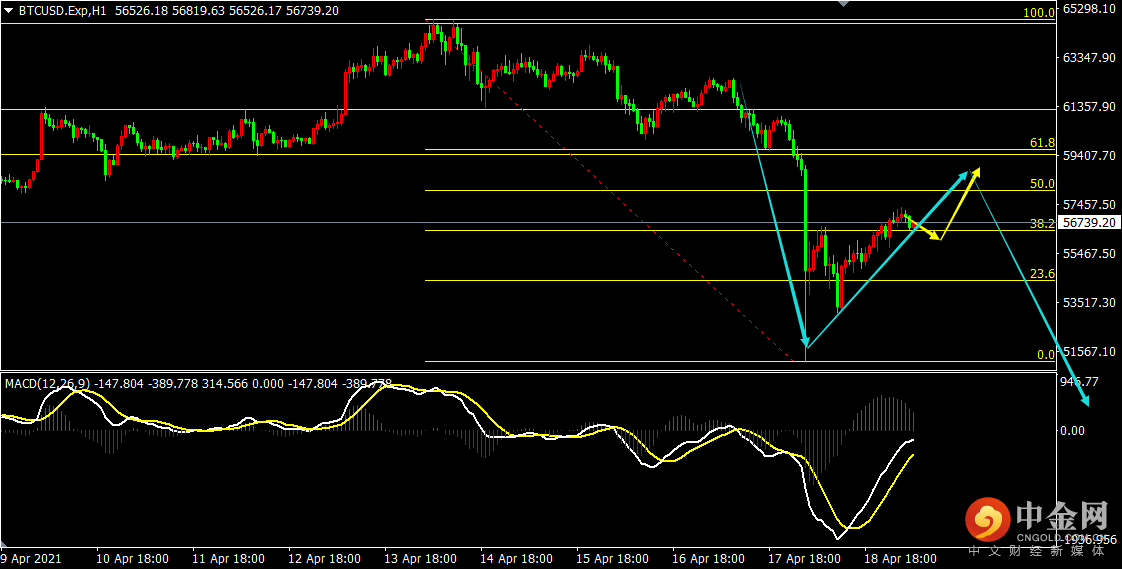Viewport: 1122px width, 569px height.
Task: Click the 314.566 value in MACD header
Action: (223, 384)
